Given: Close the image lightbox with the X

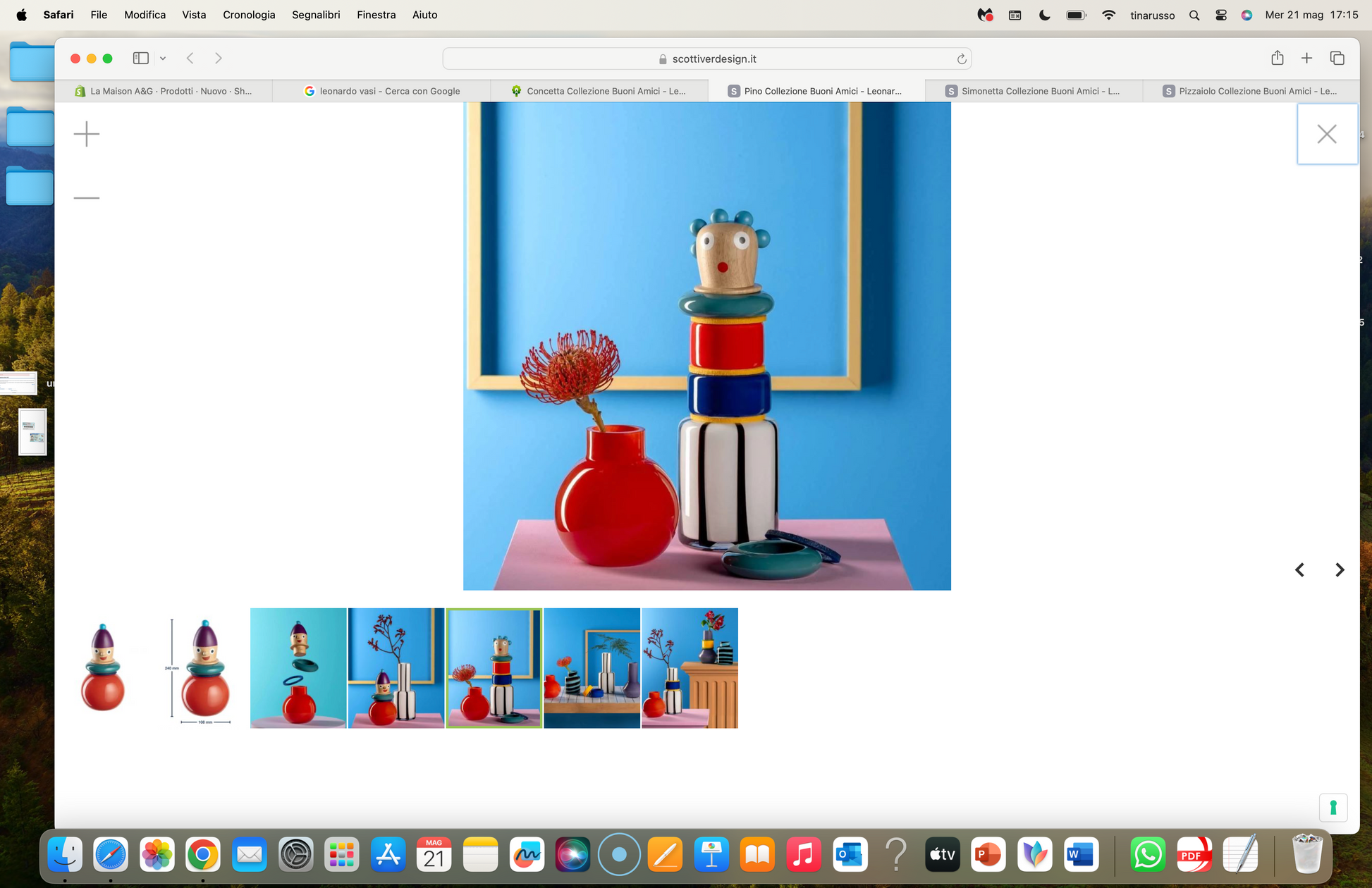Looking at the screenshot, I should pos(1327,134).
